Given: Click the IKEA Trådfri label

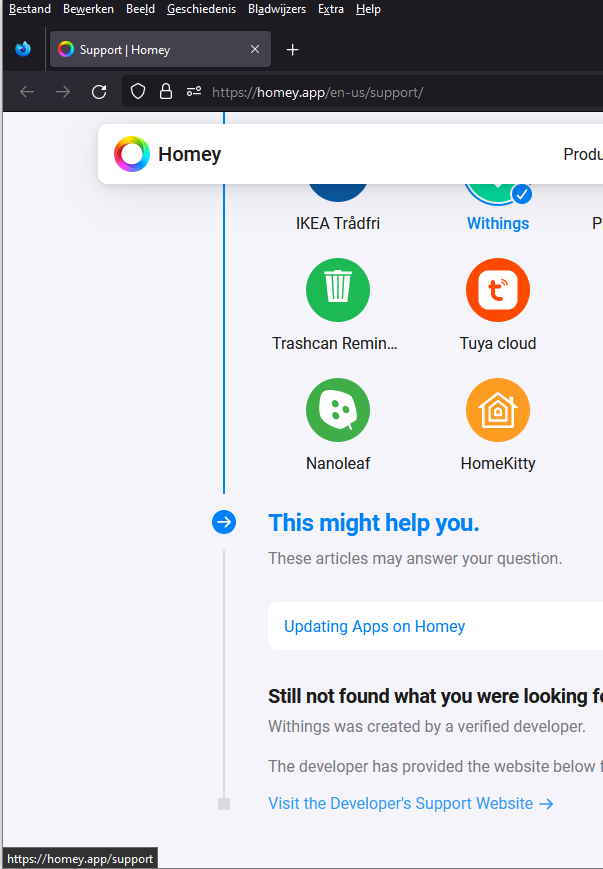Looking at the screenshot, I should pyautogui.click(x=338, y=223).
